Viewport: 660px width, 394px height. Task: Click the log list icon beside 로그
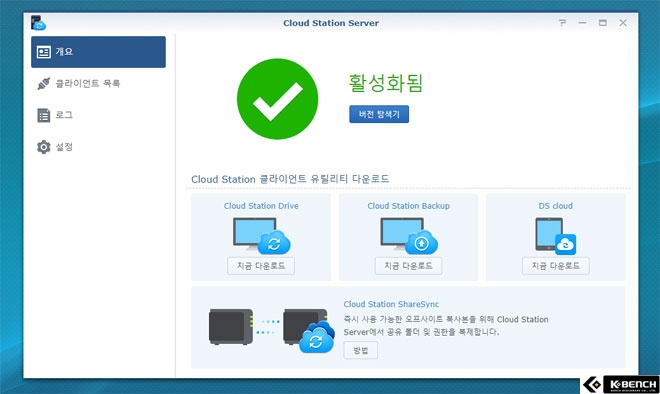click(x=44, y=115)
